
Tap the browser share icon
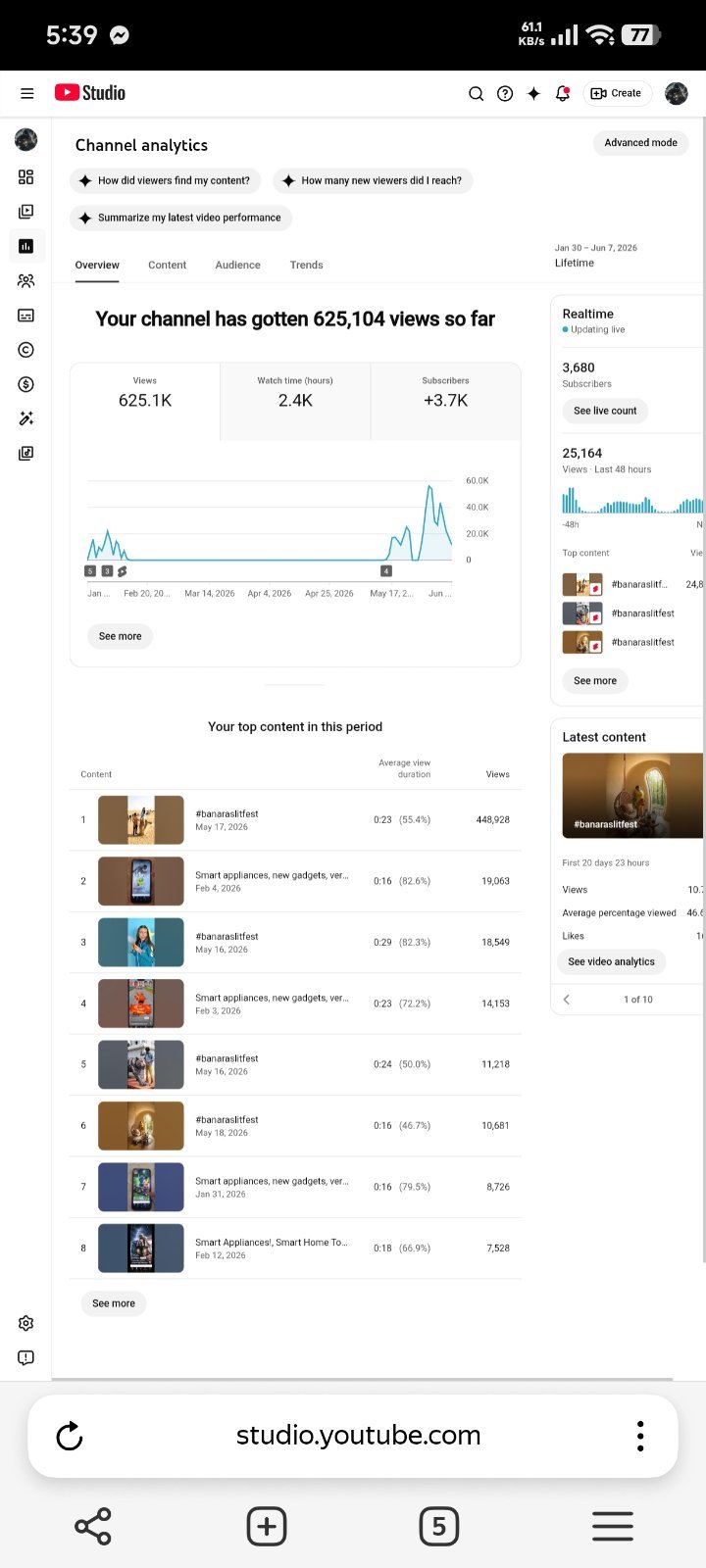coord(93,1526)
